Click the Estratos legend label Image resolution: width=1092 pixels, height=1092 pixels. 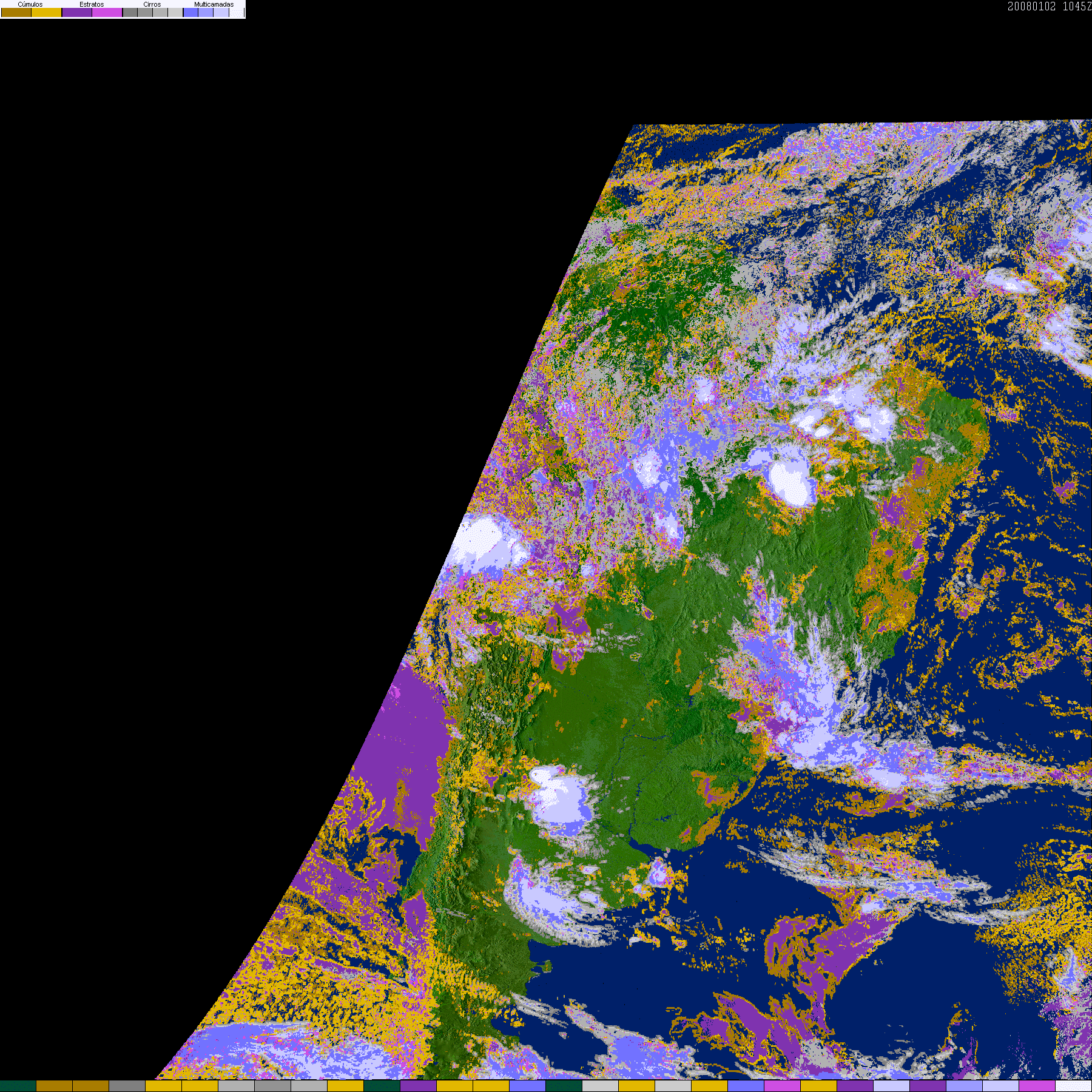point(92,4)
